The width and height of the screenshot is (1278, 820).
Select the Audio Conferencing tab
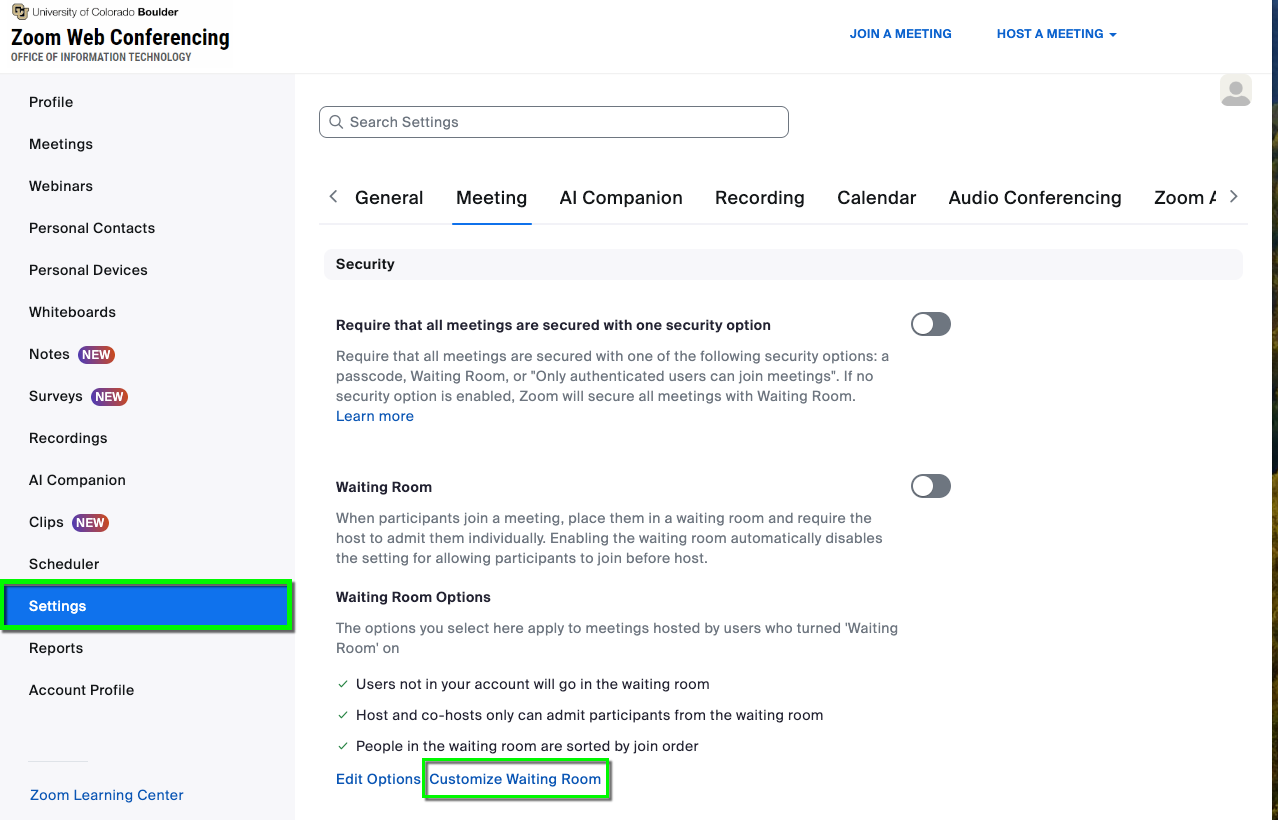1034,198
